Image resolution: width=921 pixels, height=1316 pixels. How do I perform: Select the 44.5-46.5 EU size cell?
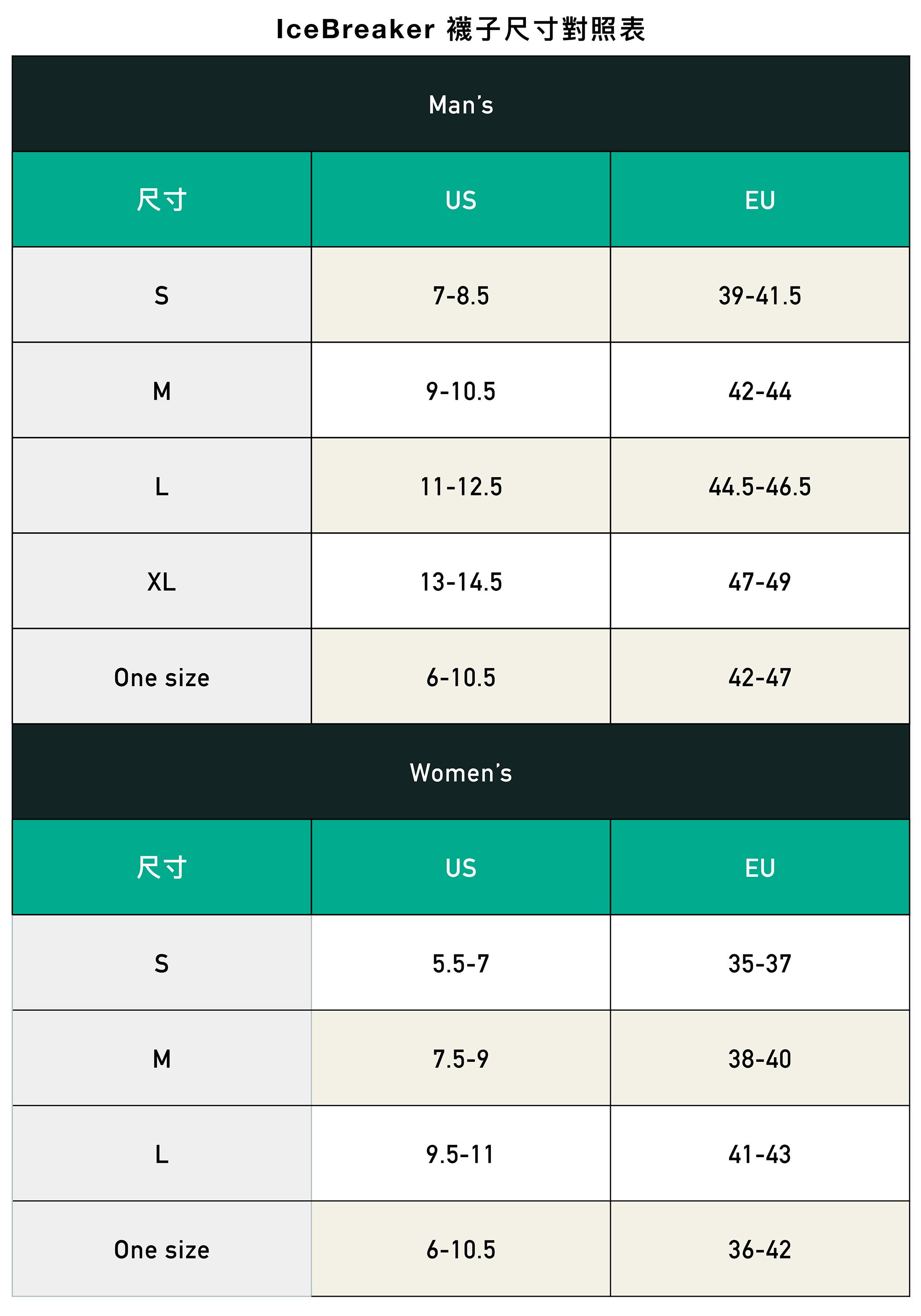pyautogui.click(x=759, y=486)
